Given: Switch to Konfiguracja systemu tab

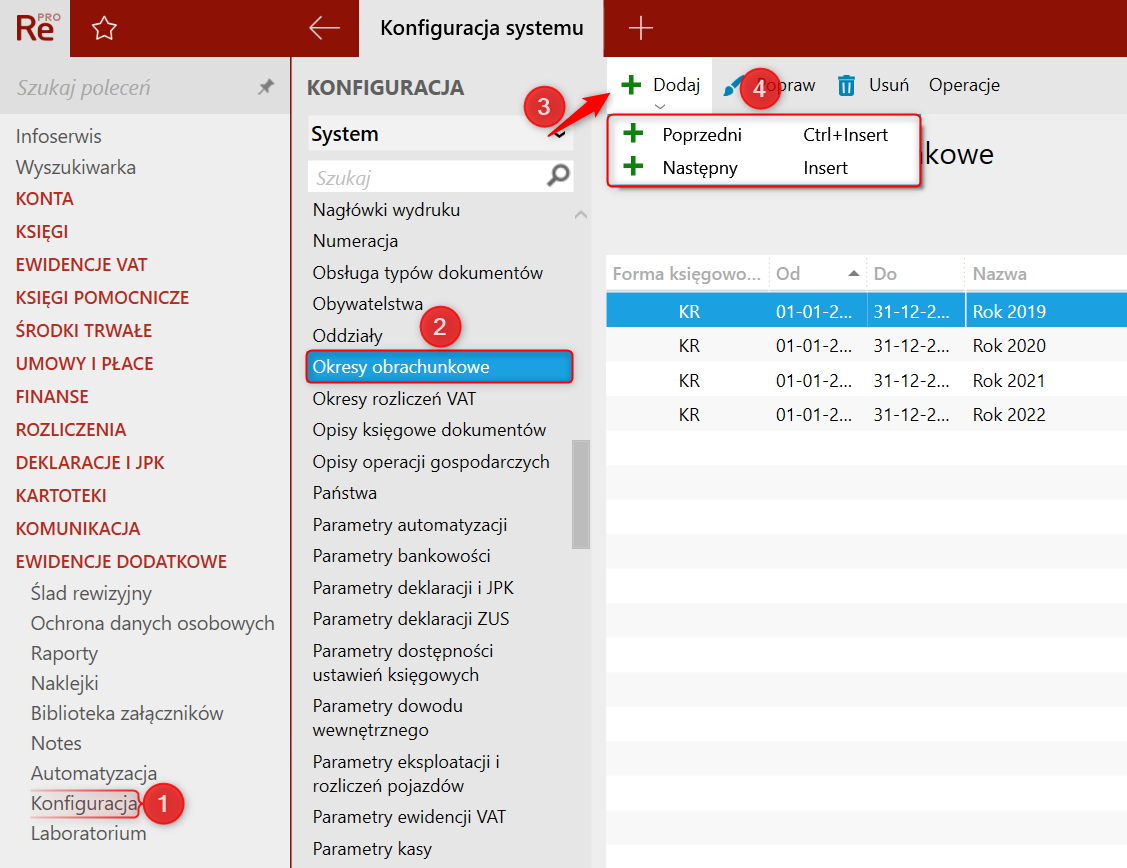Looking at the screenshot, I should 482,28.
